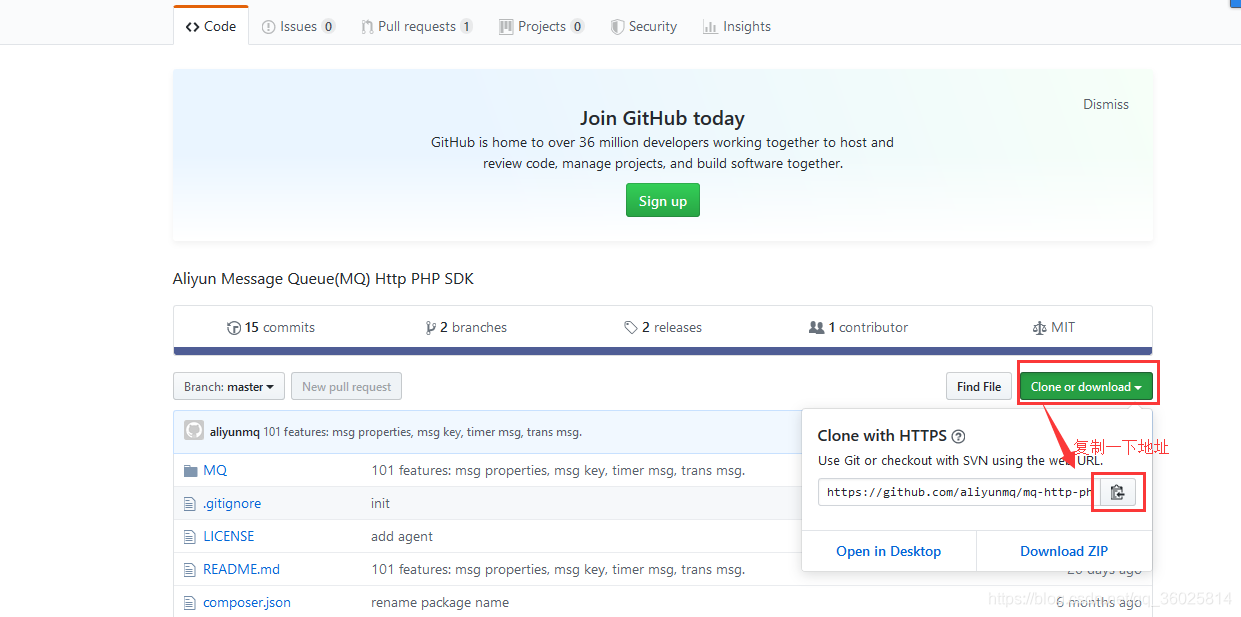
Task: Open the Pull requests tab
Action: tap(417, 26)
